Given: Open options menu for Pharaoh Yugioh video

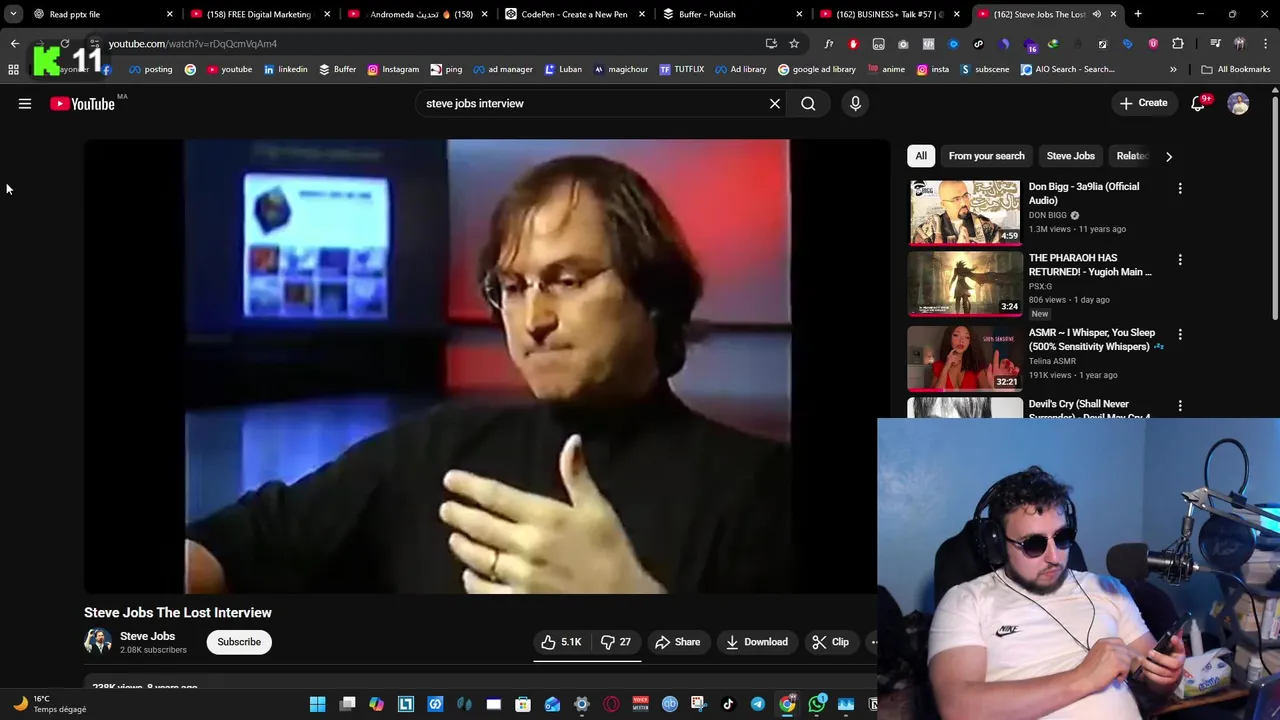Looking at the screenshot, I should tap(1180, 260).
